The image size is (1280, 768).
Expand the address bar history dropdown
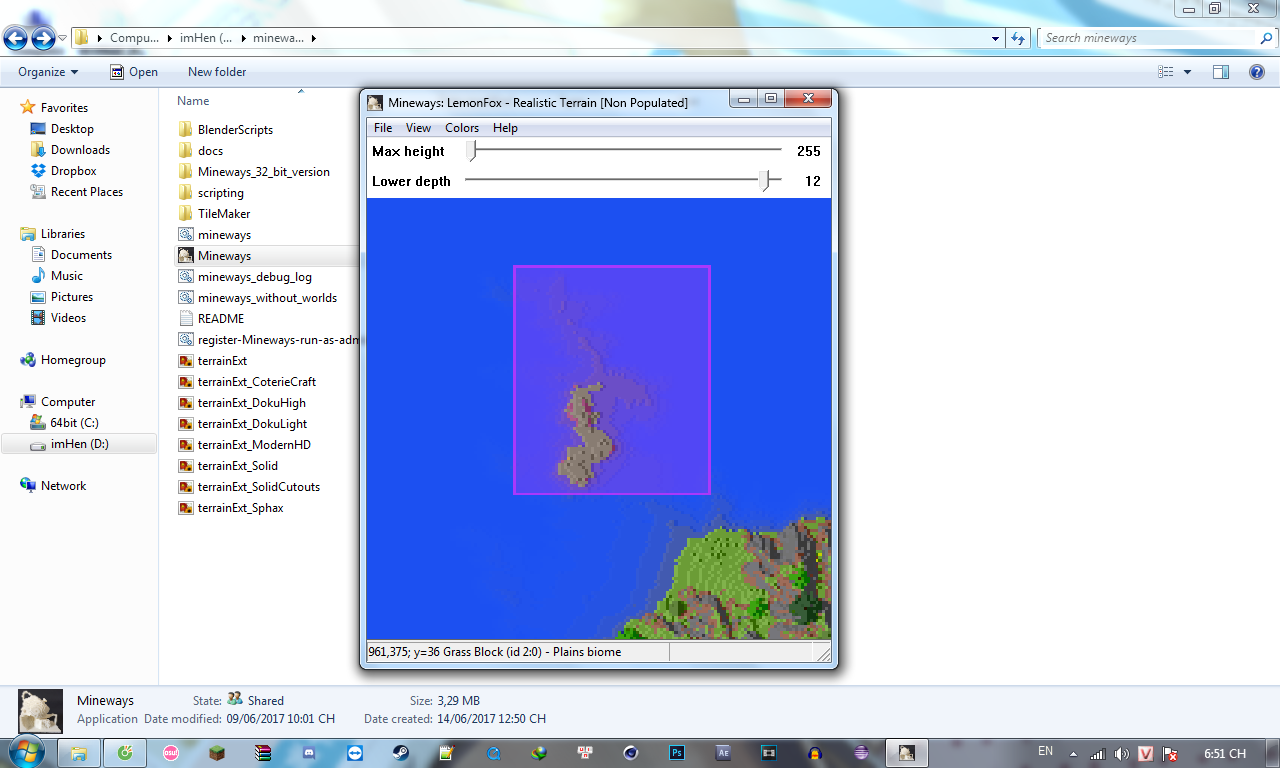point(995,38)
